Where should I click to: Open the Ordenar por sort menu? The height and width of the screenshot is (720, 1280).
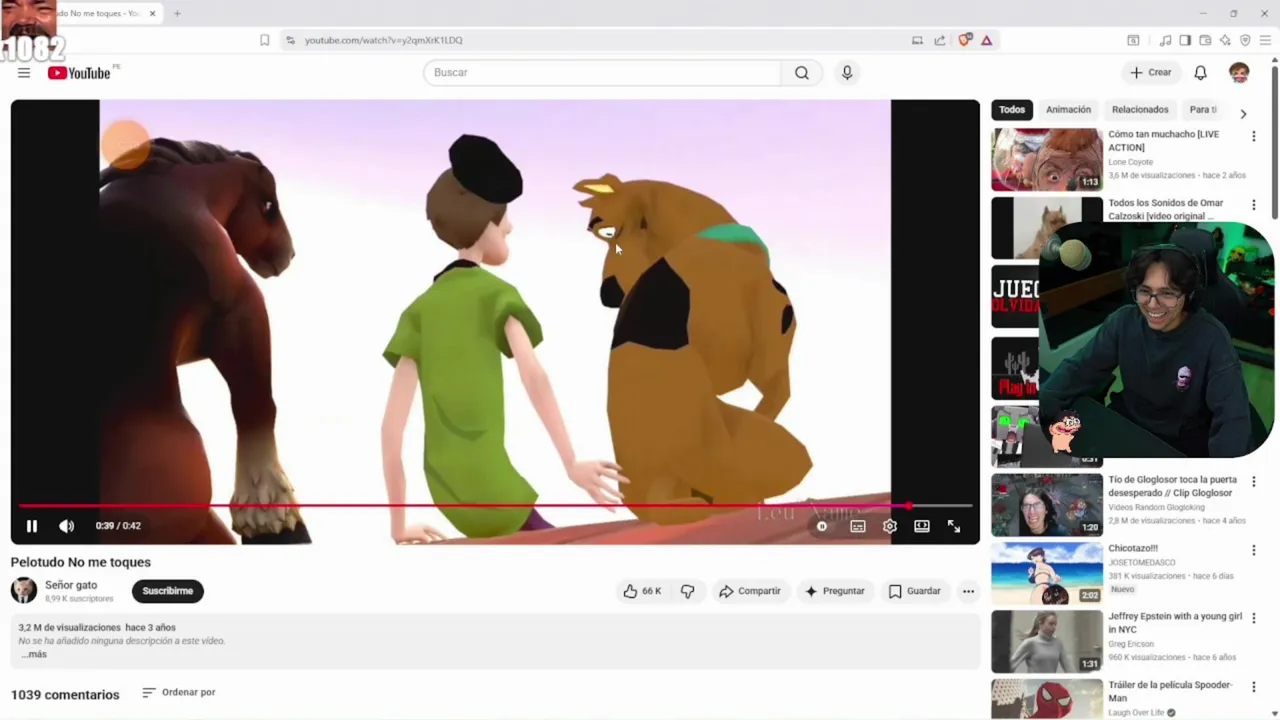(x=179, y=692)
